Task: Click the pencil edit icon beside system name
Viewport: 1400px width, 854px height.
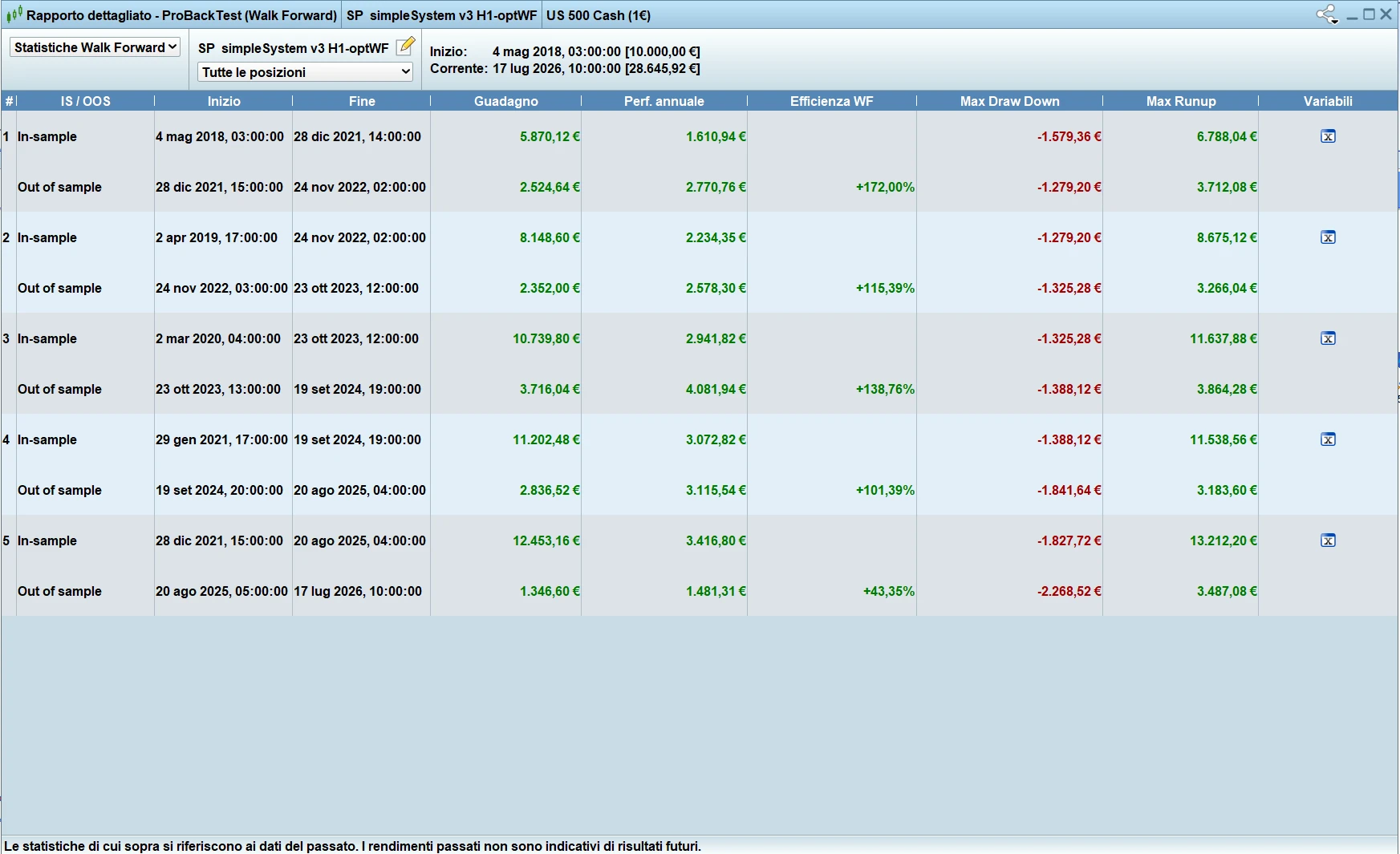Action: (406, 47)
